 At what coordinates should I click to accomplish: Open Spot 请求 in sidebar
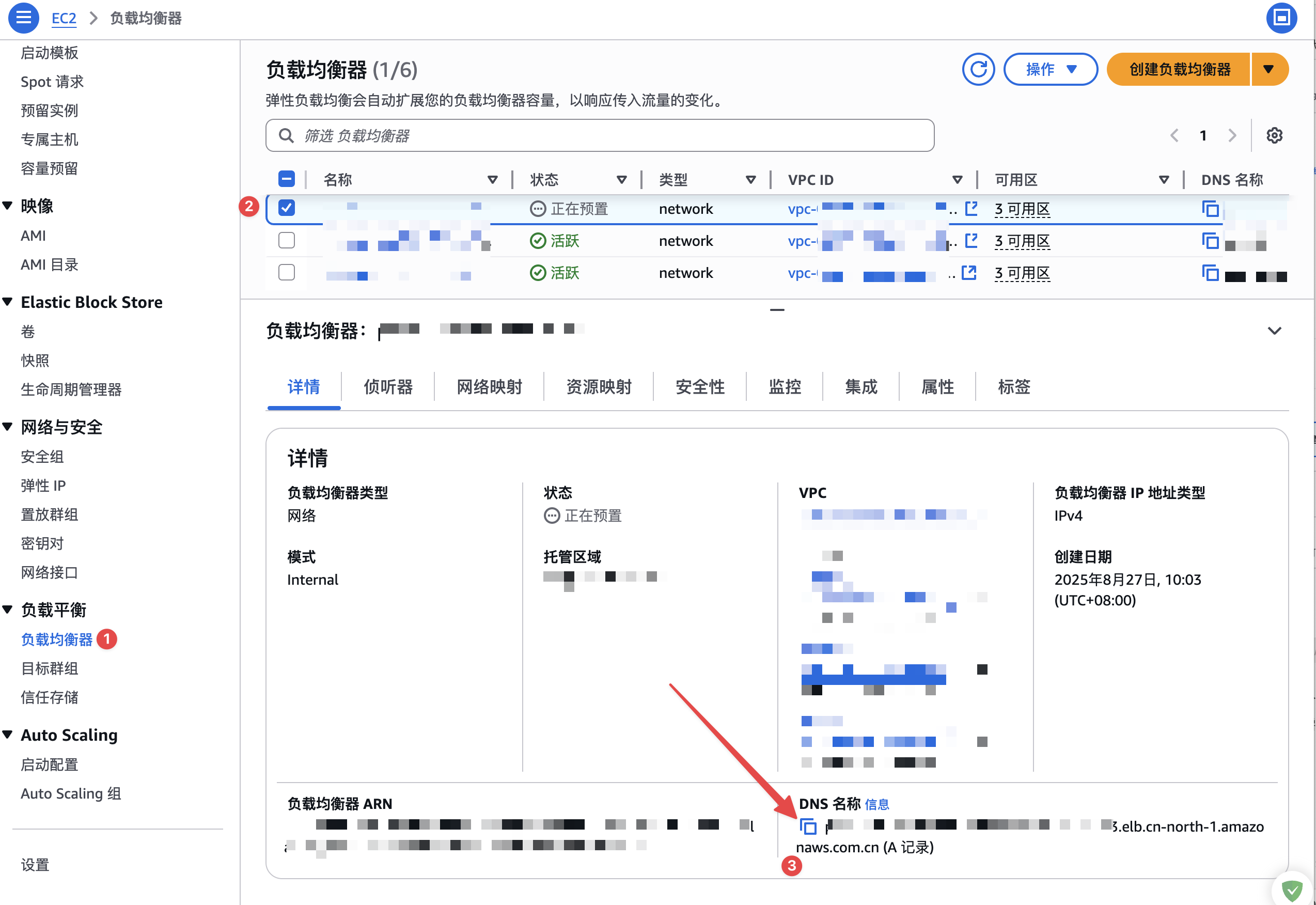(52, 82)
